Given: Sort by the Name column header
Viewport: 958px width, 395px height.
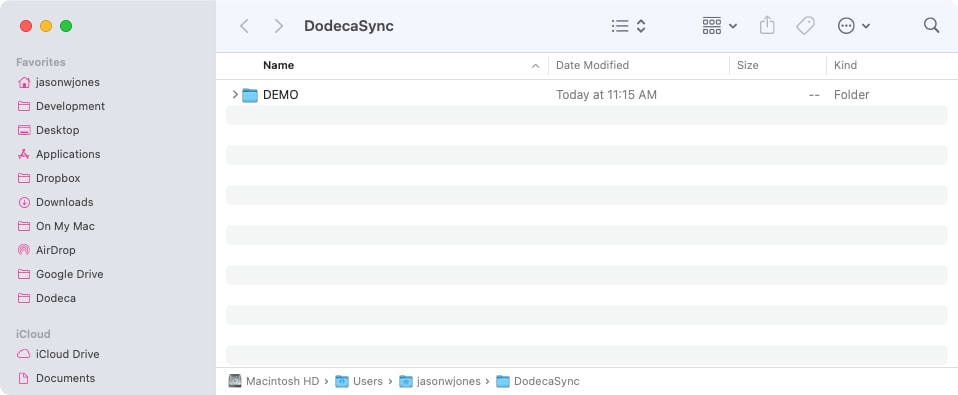Looking at the screenshot, I should [x=278, y=65].
